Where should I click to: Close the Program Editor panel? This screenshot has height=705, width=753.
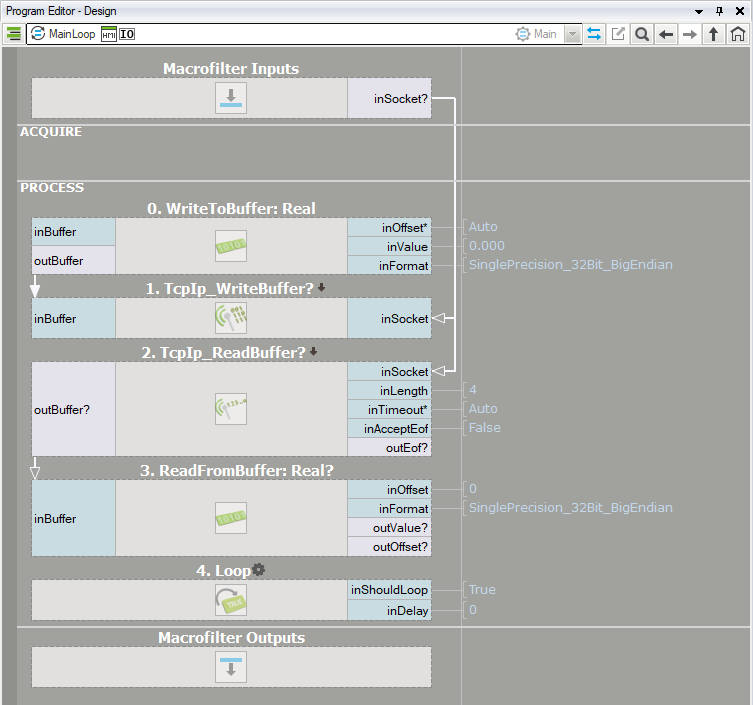(x=740, y=11)
